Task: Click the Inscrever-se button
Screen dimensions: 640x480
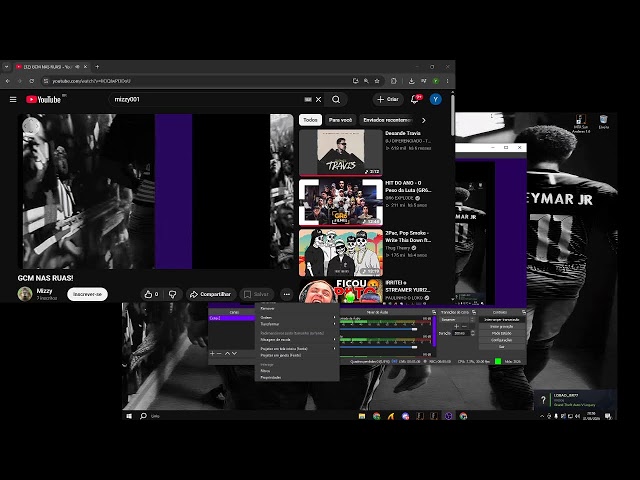Action: click(x=87, y=294)
